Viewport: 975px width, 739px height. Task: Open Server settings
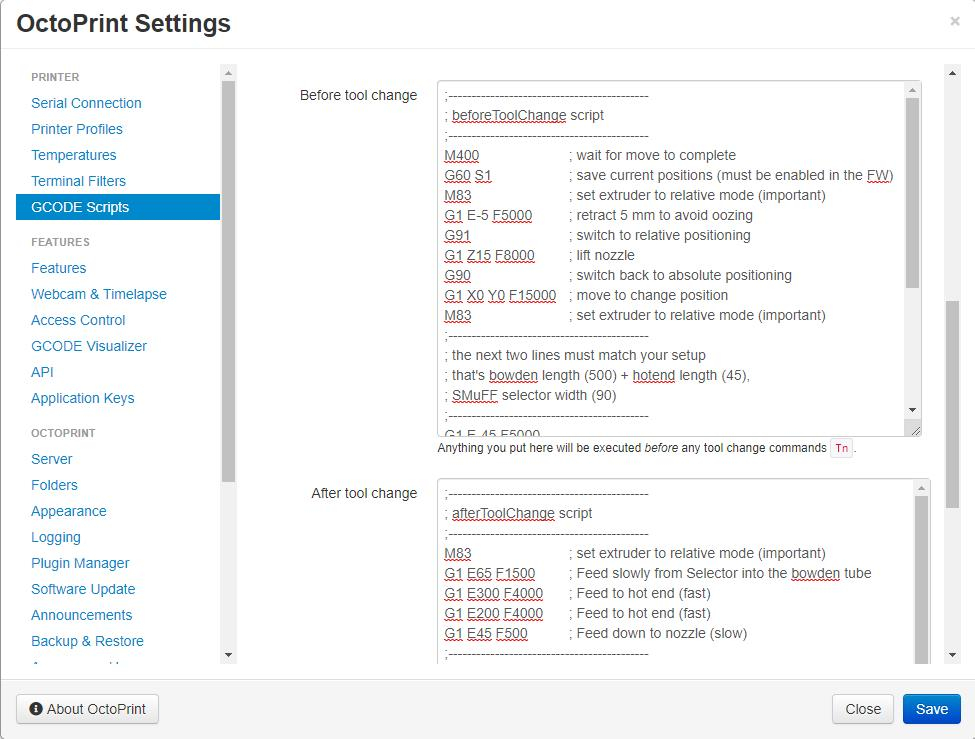click(52, 459)
